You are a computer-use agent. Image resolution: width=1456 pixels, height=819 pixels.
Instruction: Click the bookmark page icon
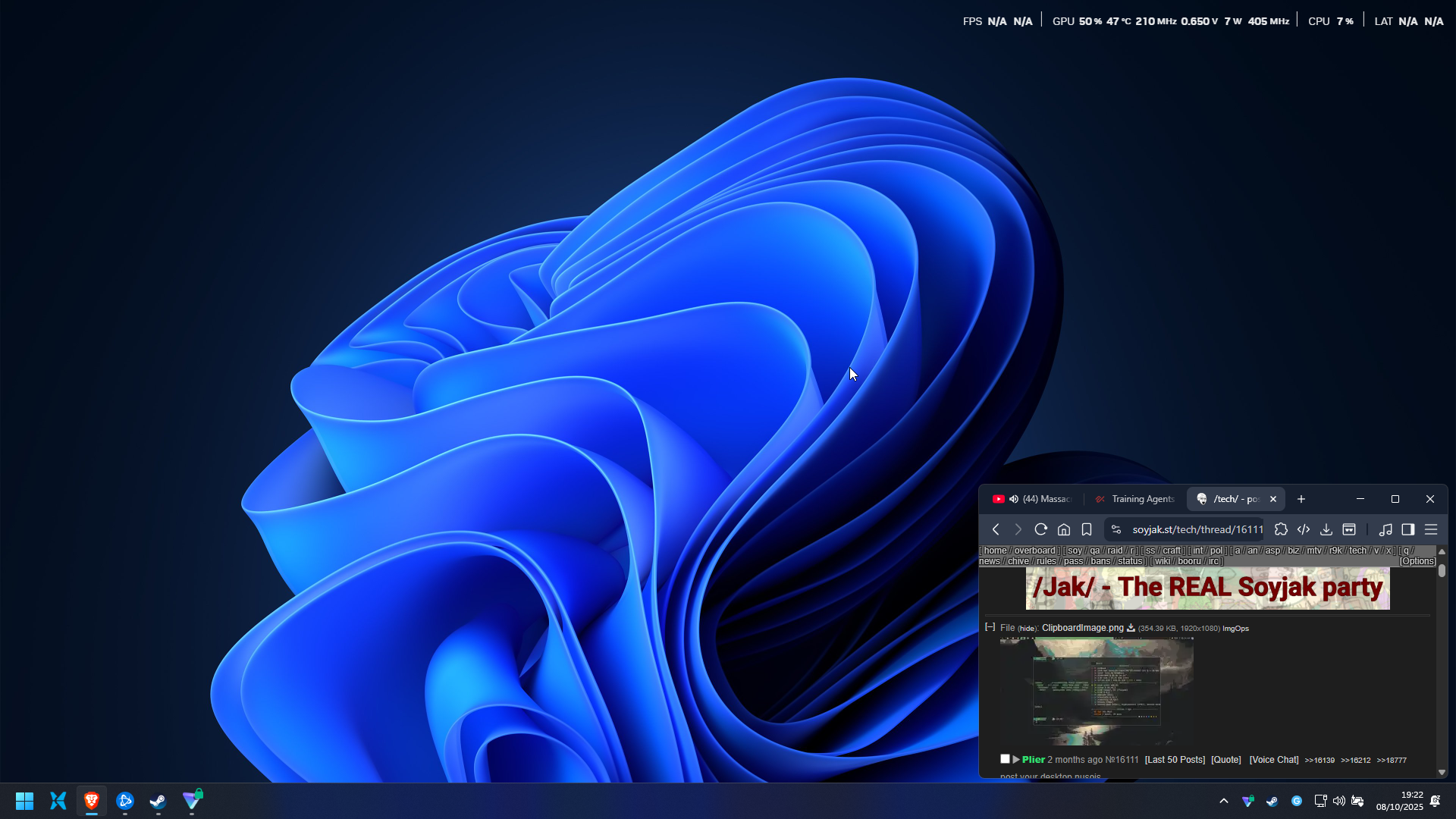[1087, 529]
